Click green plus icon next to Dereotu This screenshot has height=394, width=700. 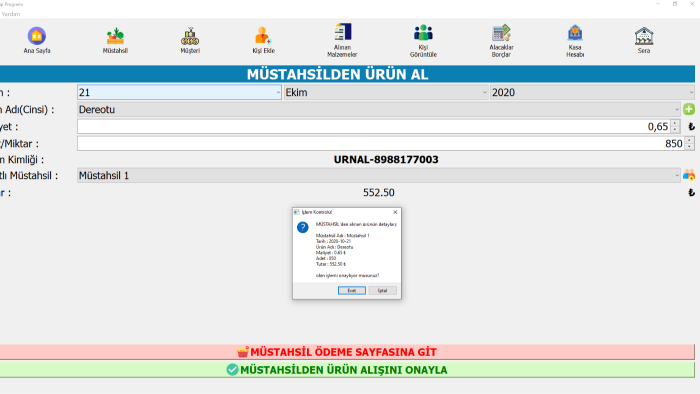[x=689, y=109]
